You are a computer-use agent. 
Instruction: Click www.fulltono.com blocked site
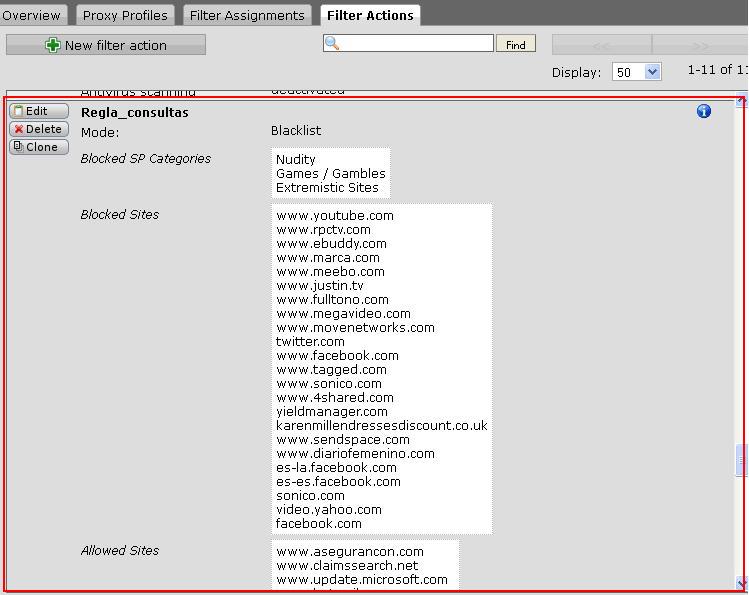[332, 299]
